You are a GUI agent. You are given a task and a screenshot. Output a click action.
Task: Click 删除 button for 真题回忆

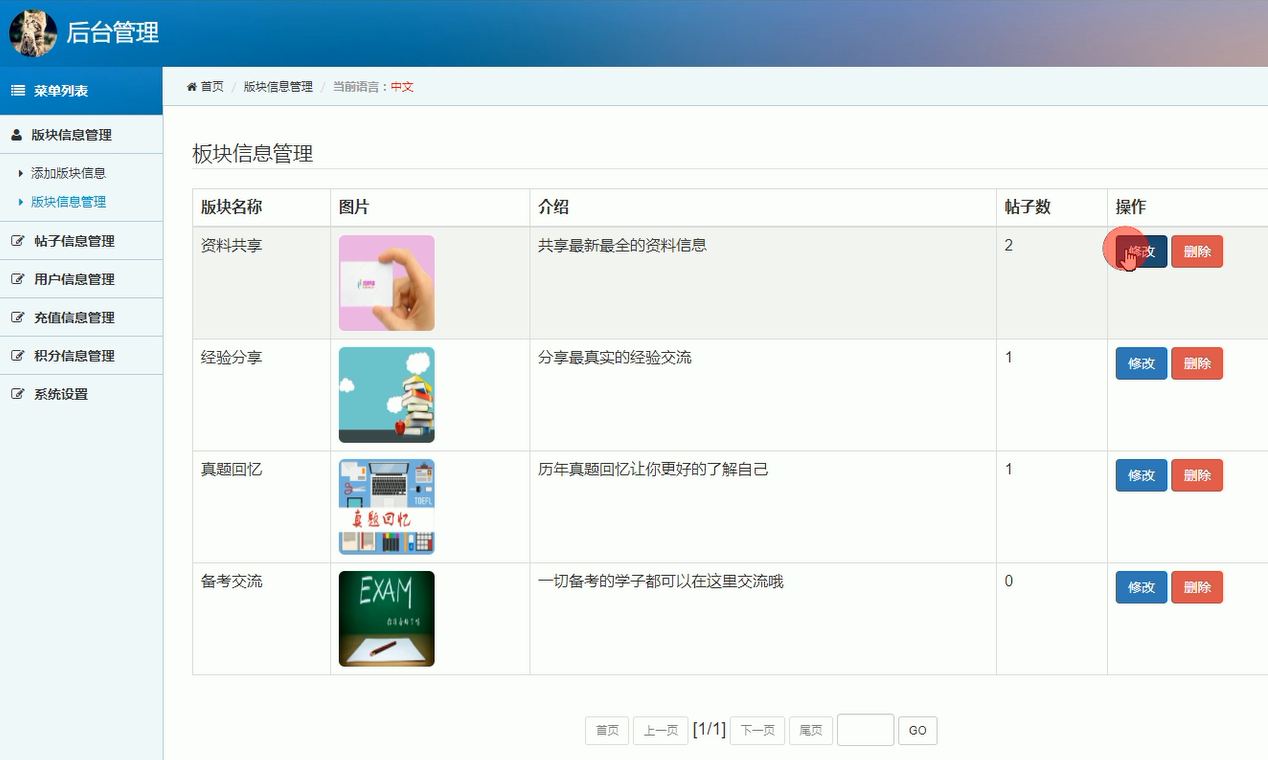1197,476
